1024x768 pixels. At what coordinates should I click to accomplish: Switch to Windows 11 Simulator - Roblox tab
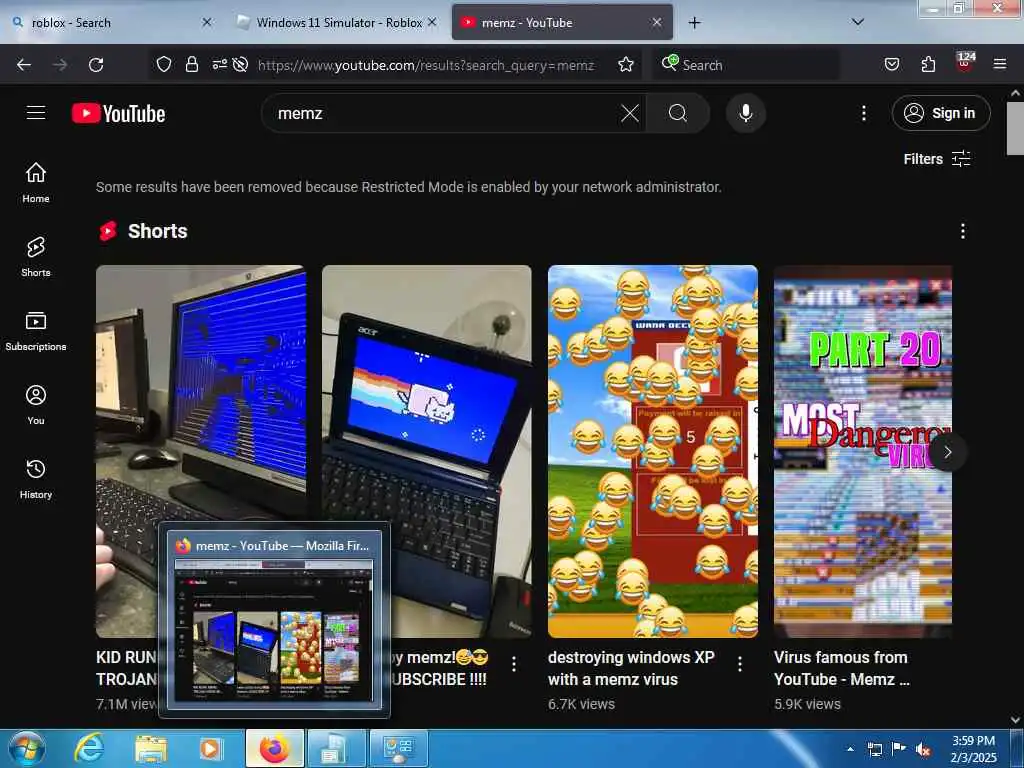pyautogui.click(x=335, y=23)
